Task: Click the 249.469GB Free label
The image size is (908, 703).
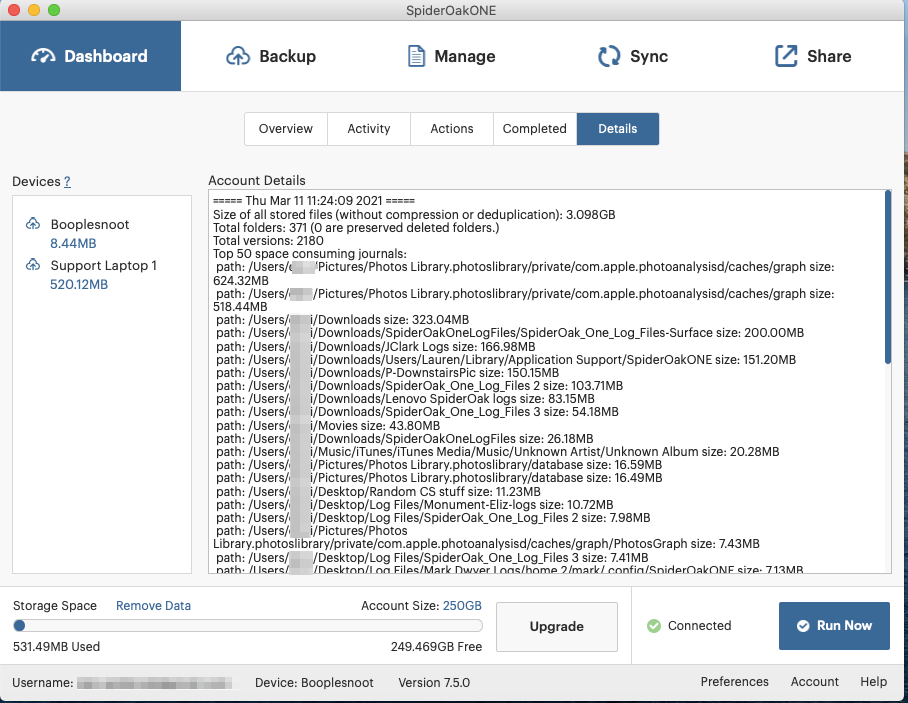Action: [436, 646]
